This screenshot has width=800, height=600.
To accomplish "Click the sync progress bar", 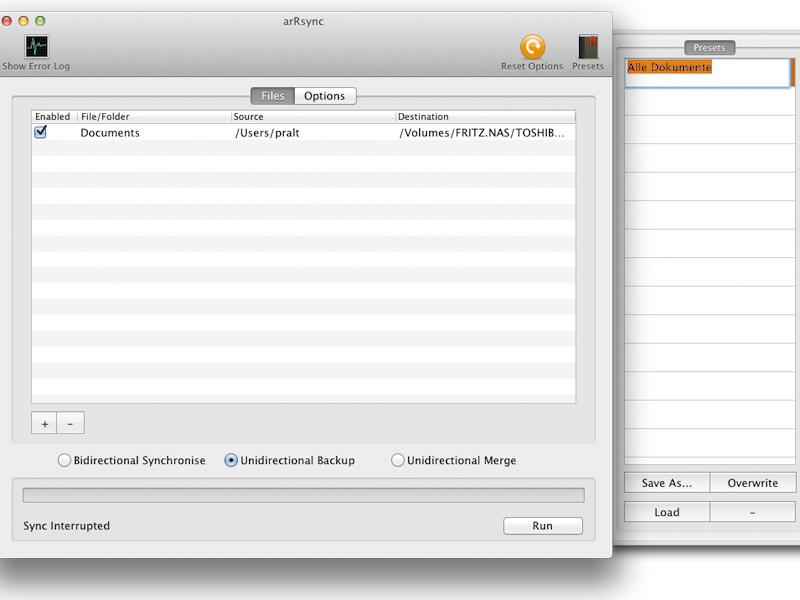I will (x=304, y=495).
